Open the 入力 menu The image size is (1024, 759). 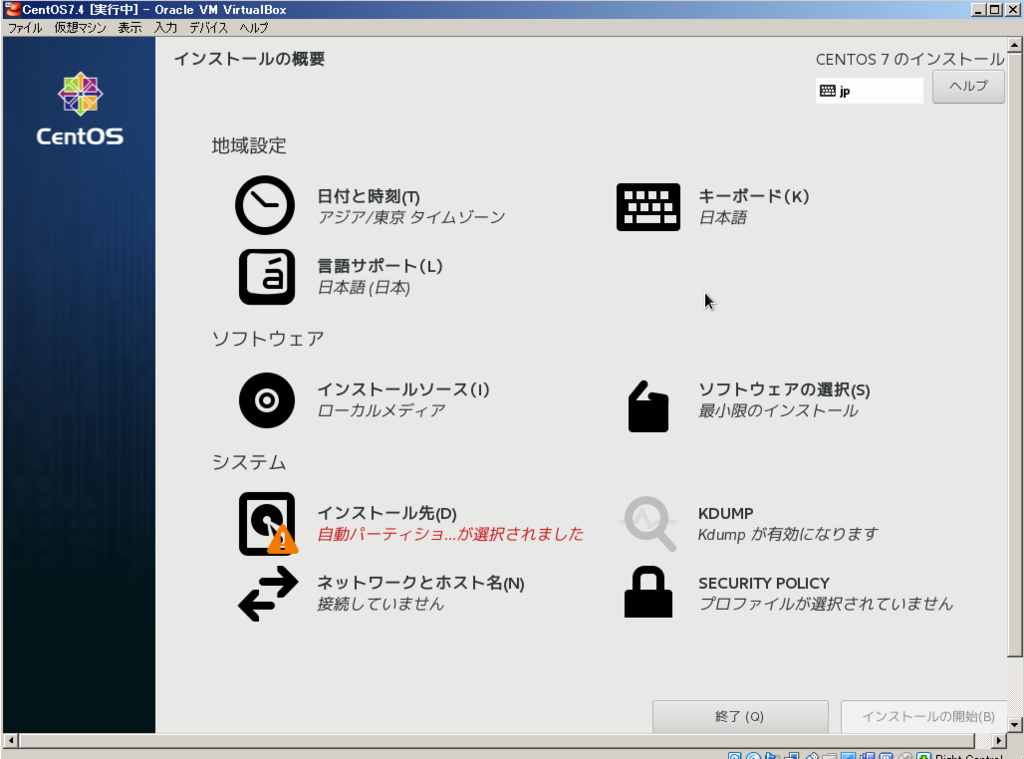[x=165, y=27]
